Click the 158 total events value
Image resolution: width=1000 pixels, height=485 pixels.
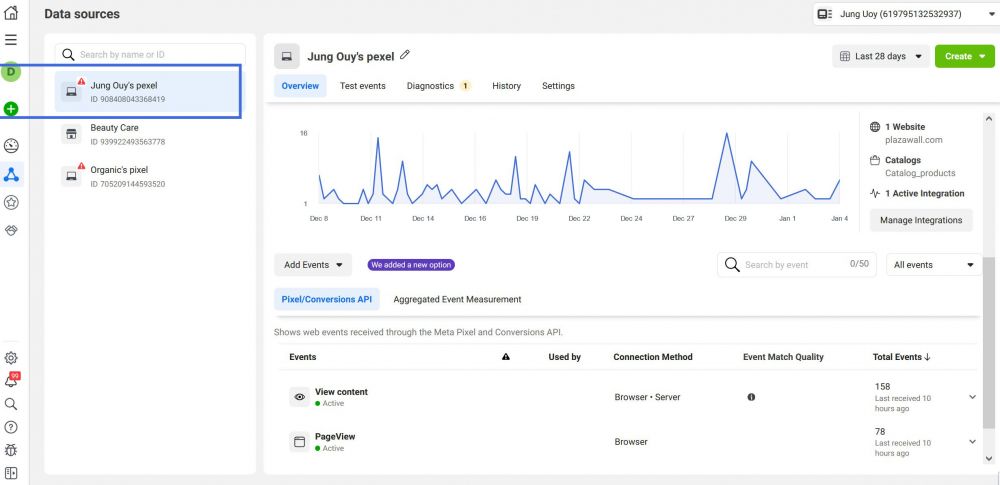coord(883,386)
